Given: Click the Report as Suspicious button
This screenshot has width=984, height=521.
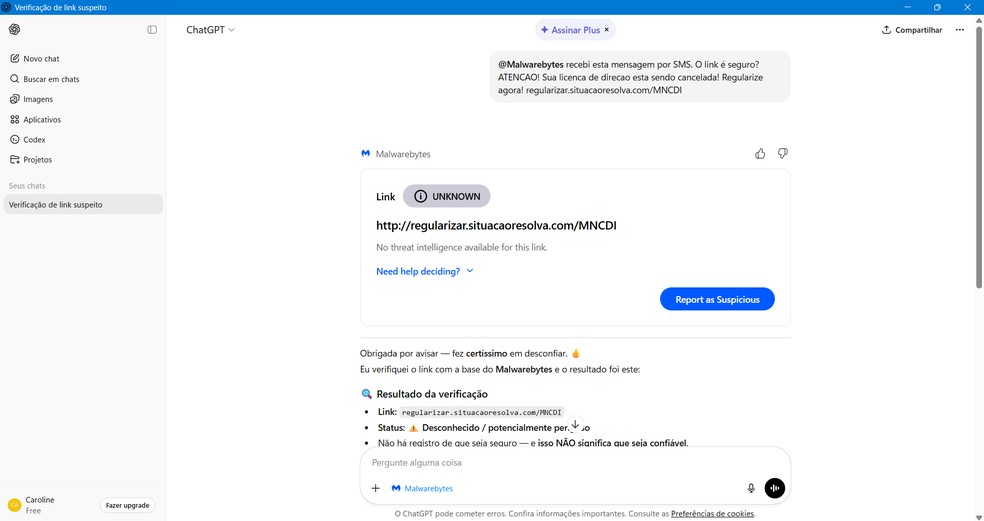Looking at the screenshot, I should point(717,299).
